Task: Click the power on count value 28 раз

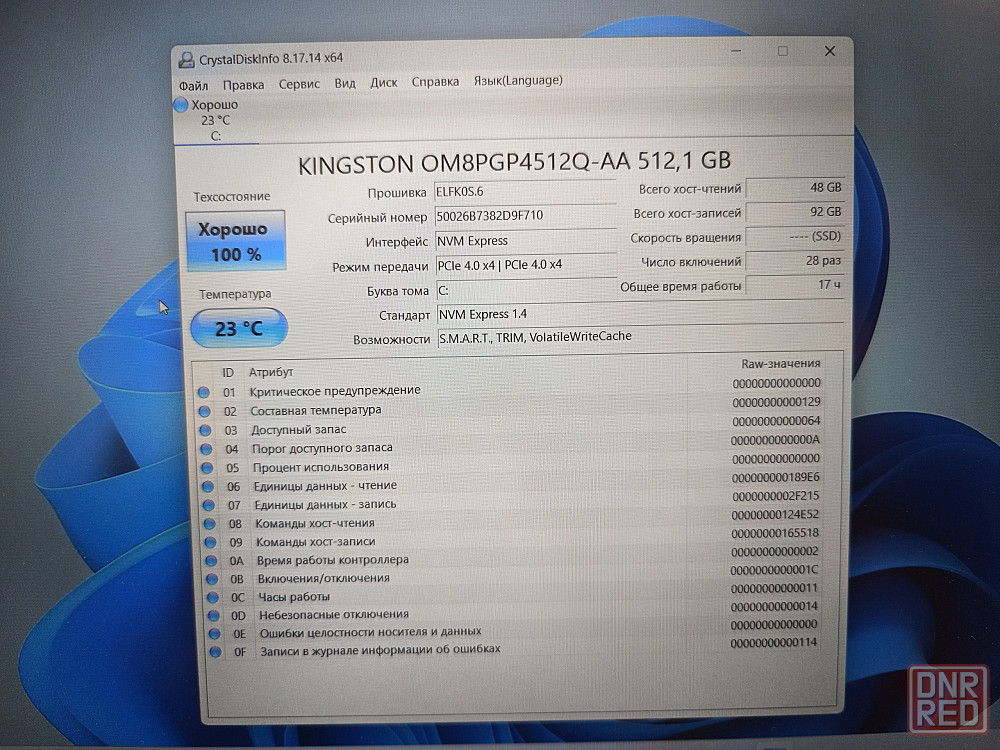Action: click(795, 261)
